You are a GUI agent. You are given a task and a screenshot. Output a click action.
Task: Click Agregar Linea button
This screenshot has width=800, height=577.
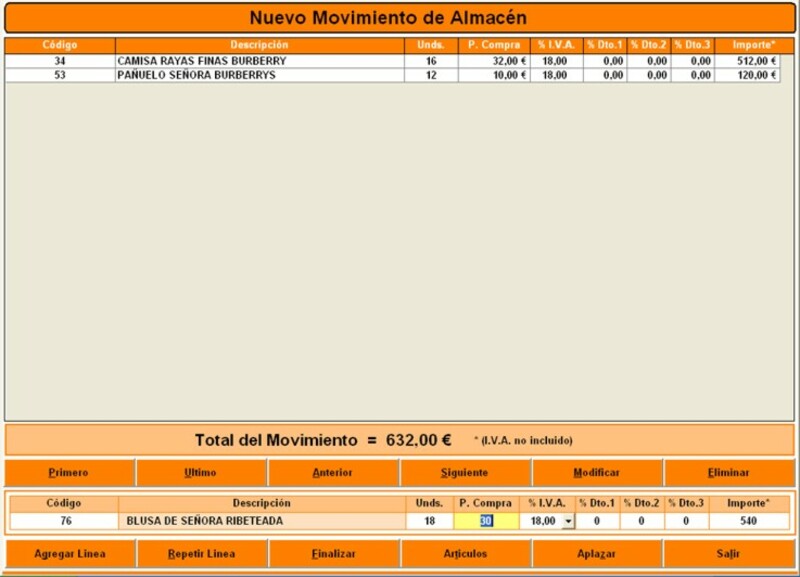click(69, 553)
